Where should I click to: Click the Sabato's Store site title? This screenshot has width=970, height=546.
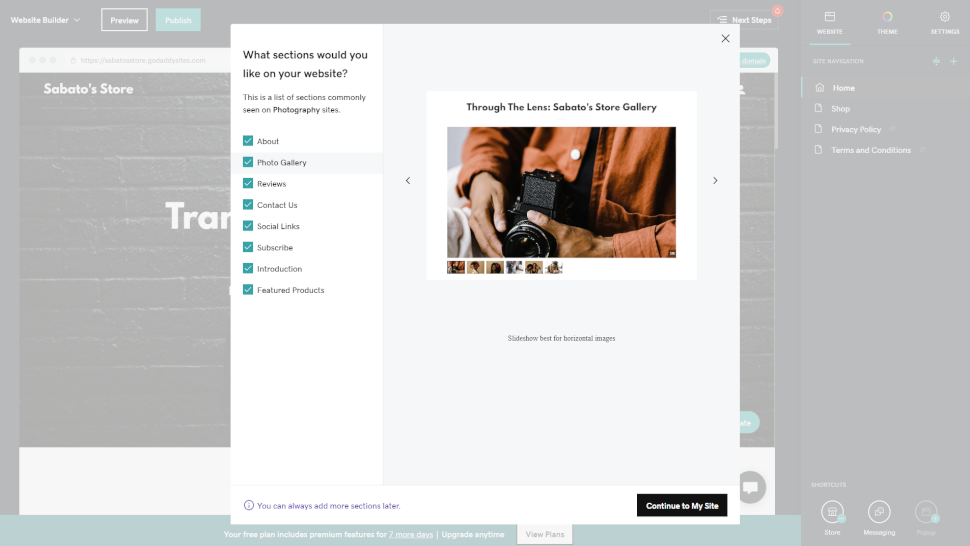pyautogui.click(x=88, y=89)
